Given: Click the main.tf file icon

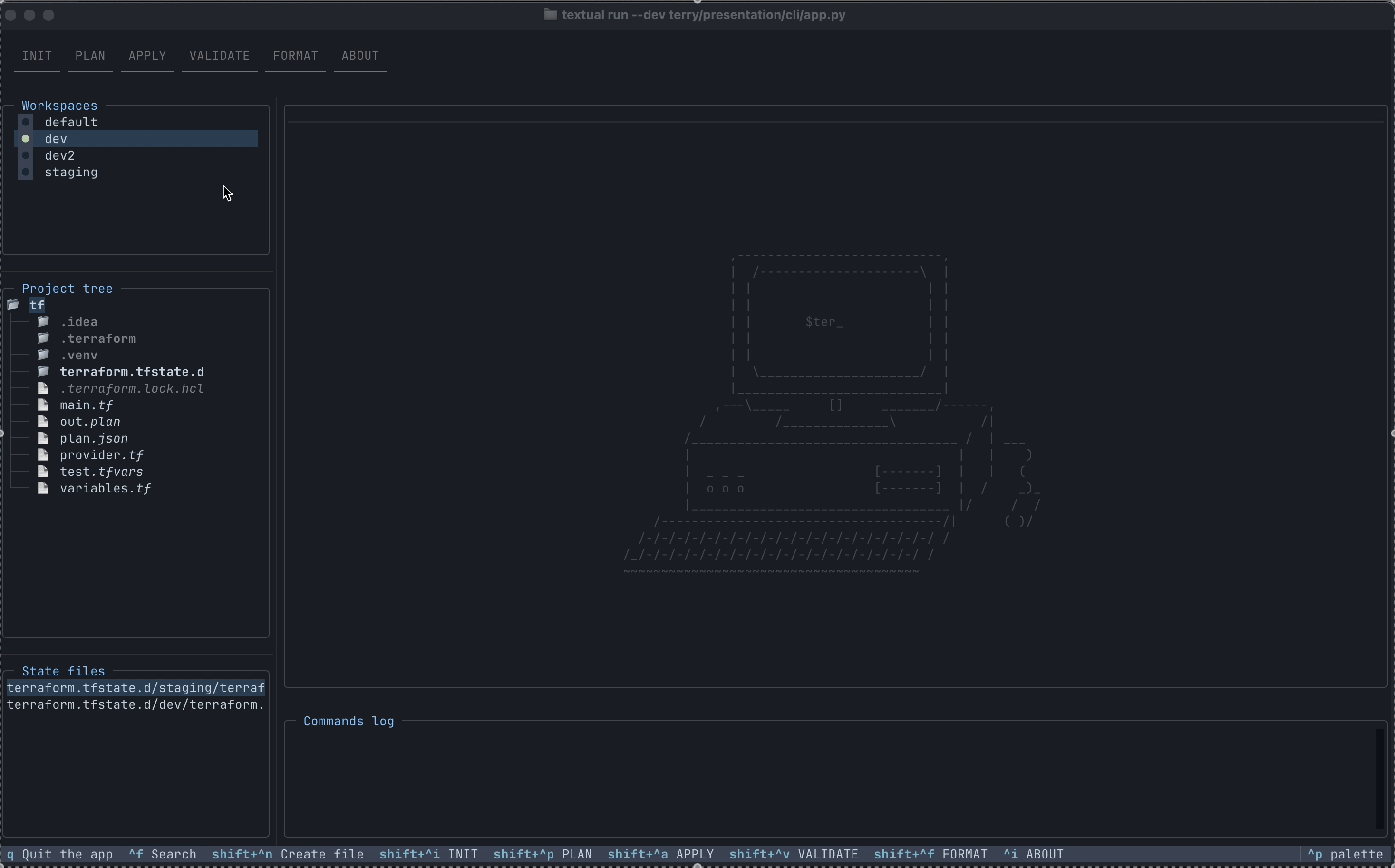Looking at the screenshot, I should click(44, 405).
